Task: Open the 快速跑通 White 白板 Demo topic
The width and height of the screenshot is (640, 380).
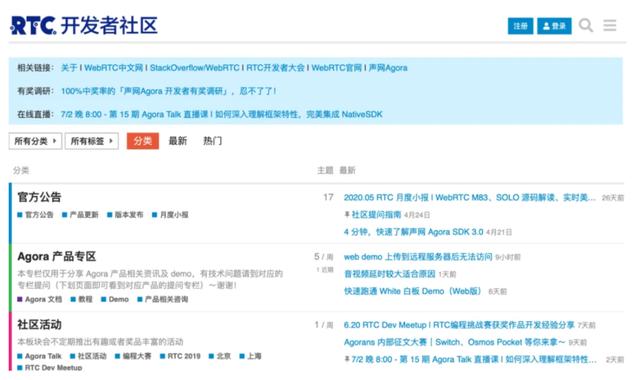Action: 414,291
